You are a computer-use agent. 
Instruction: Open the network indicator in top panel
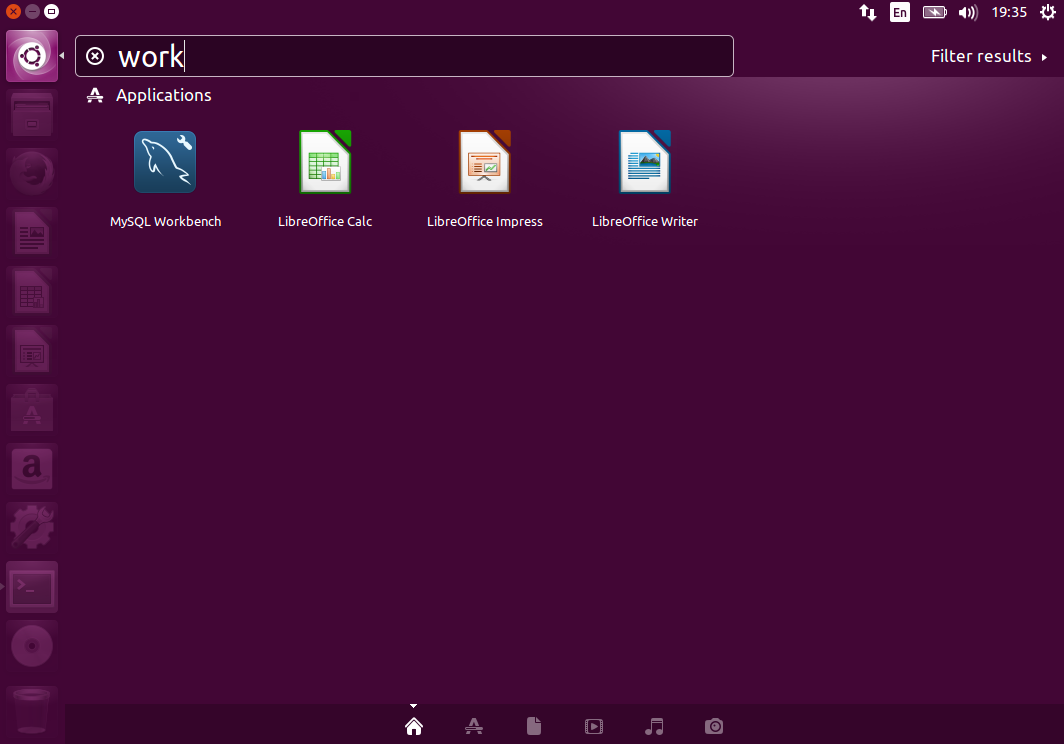[868, 12]
